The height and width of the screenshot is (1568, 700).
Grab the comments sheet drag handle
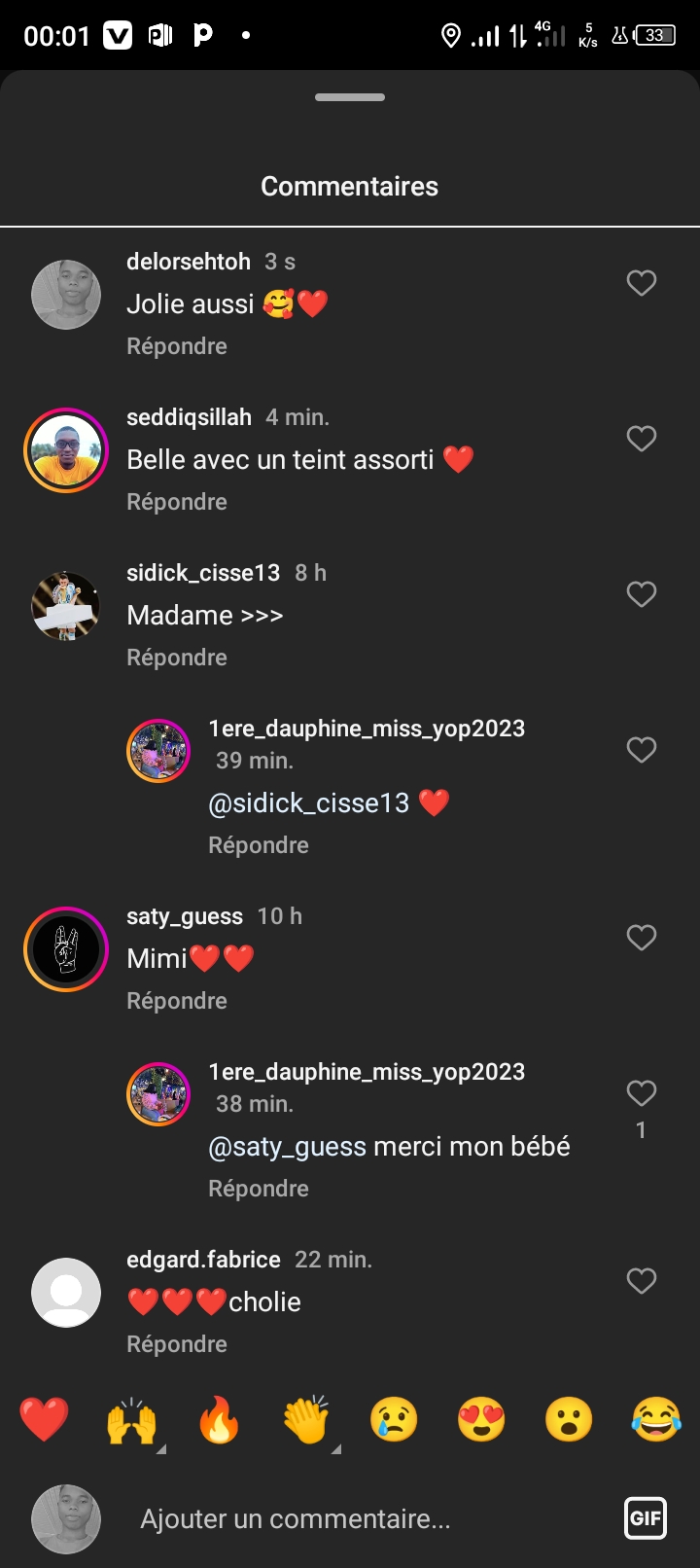350,97
